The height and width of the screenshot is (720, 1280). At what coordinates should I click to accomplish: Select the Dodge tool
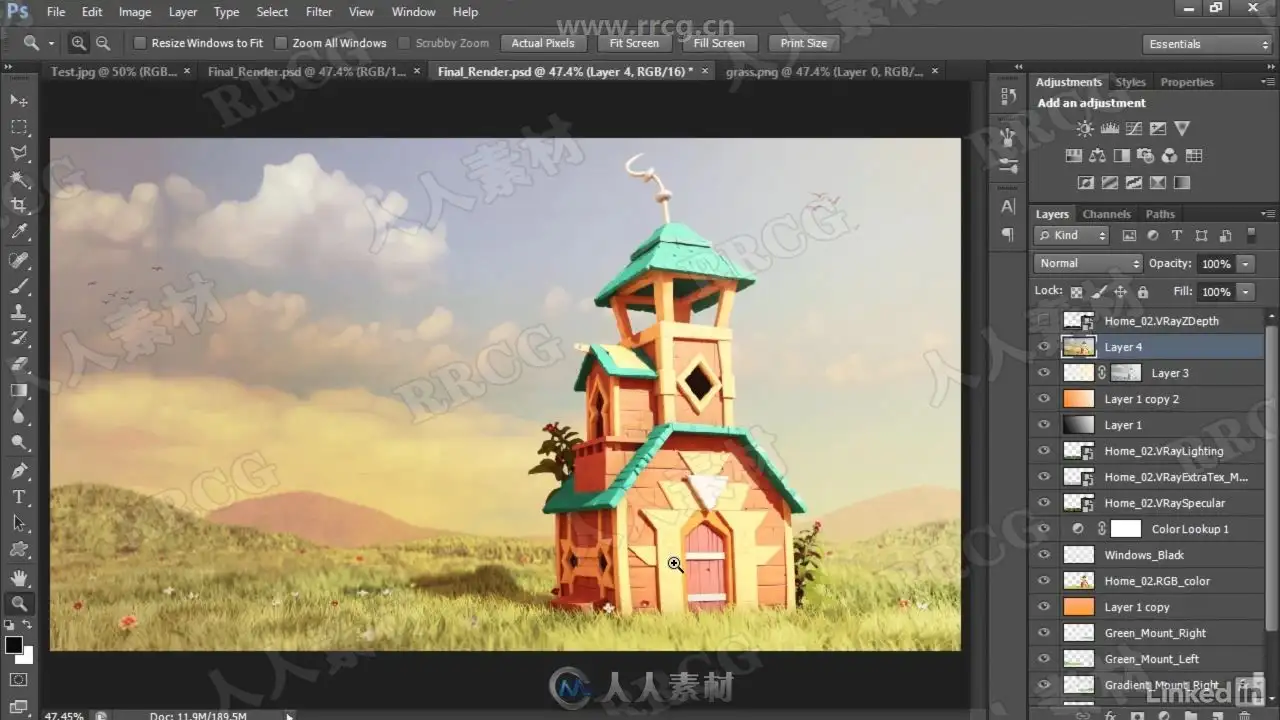click(x=19, y=442)
